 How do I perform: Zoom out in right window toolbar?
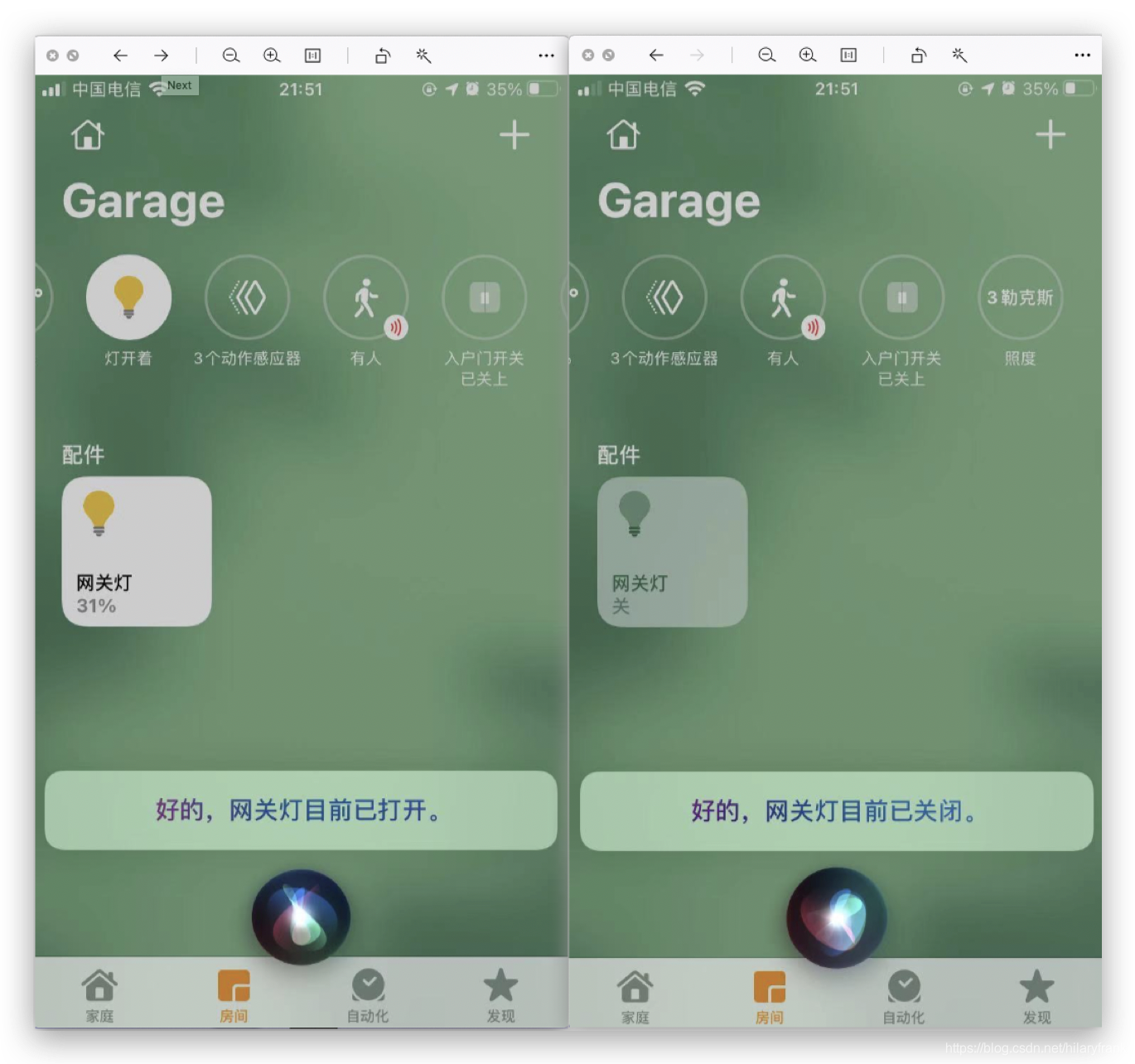coord(767,55)
